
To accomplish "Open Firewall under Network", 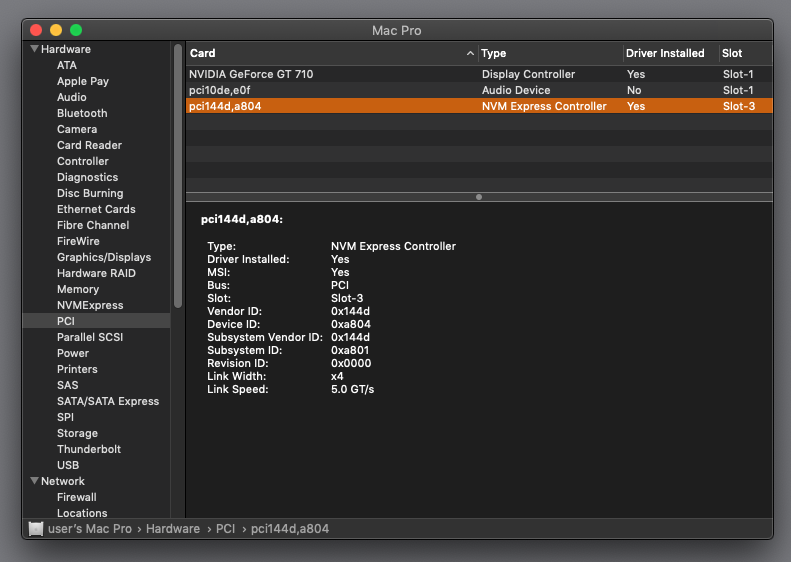I will 77,497.
